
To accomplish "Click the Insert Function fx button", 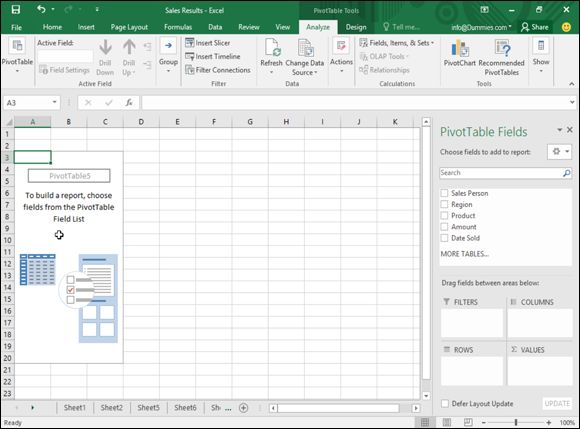I will 129,102.
